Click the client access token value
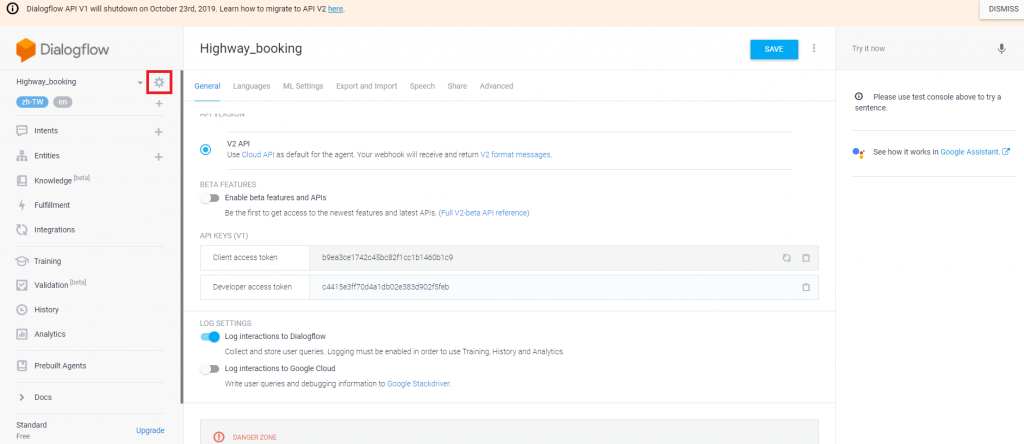The height and width of the screenshot is (444, 1024). pos(387,258)
